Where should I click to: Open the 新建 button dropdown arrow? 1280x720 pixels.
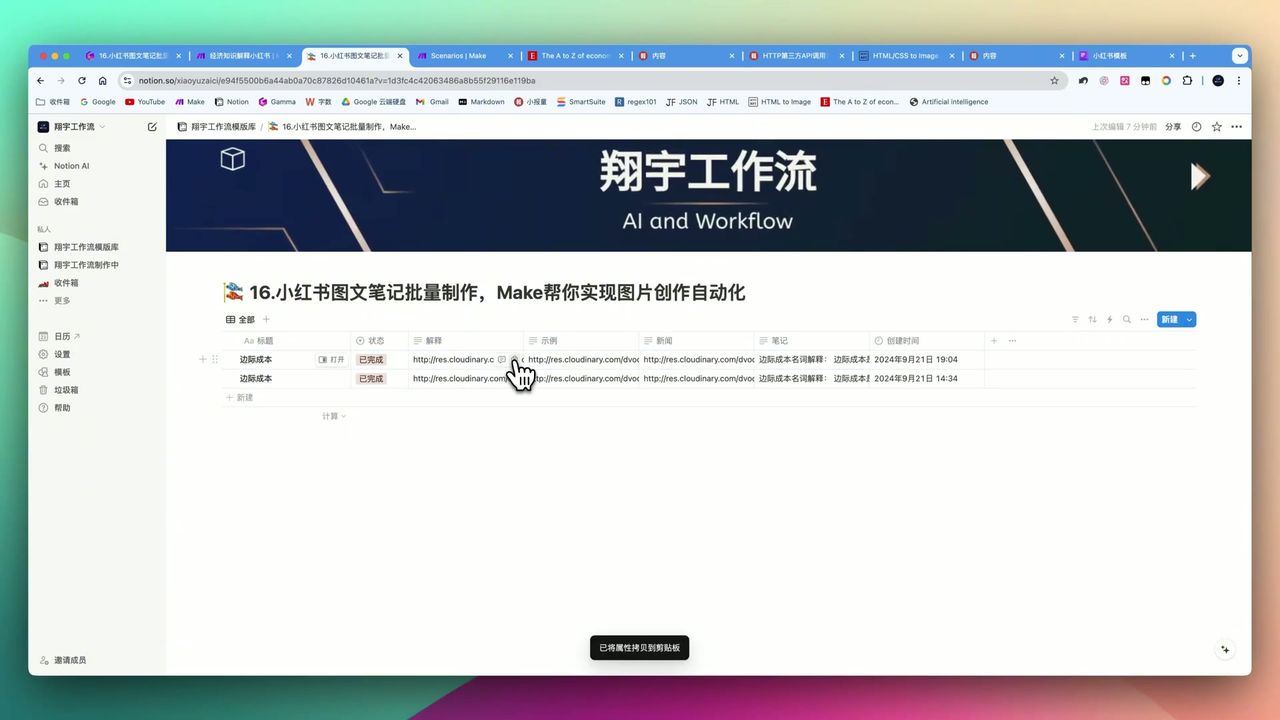click(x=1188, y=319)
